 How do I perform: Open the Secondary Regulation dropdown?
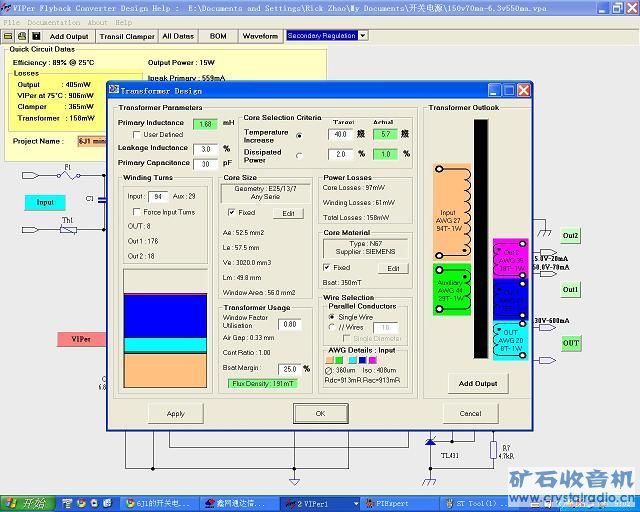coord(362,35)
